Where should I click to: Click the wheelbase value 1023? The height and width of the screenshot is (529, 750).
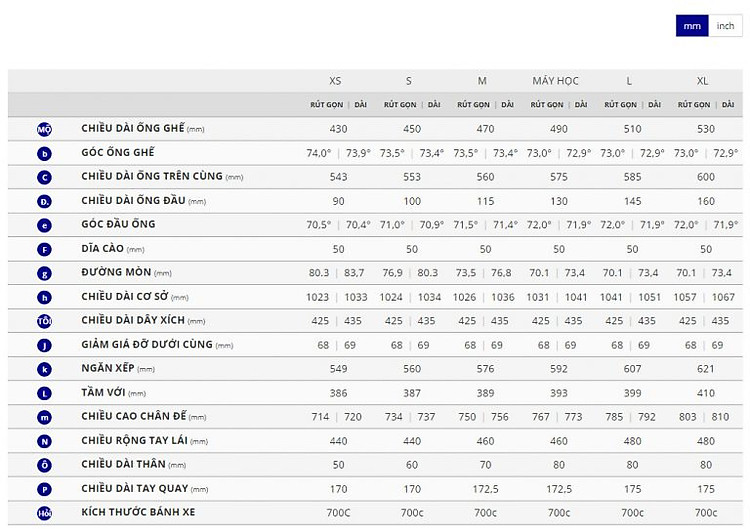tap(318, 298)
